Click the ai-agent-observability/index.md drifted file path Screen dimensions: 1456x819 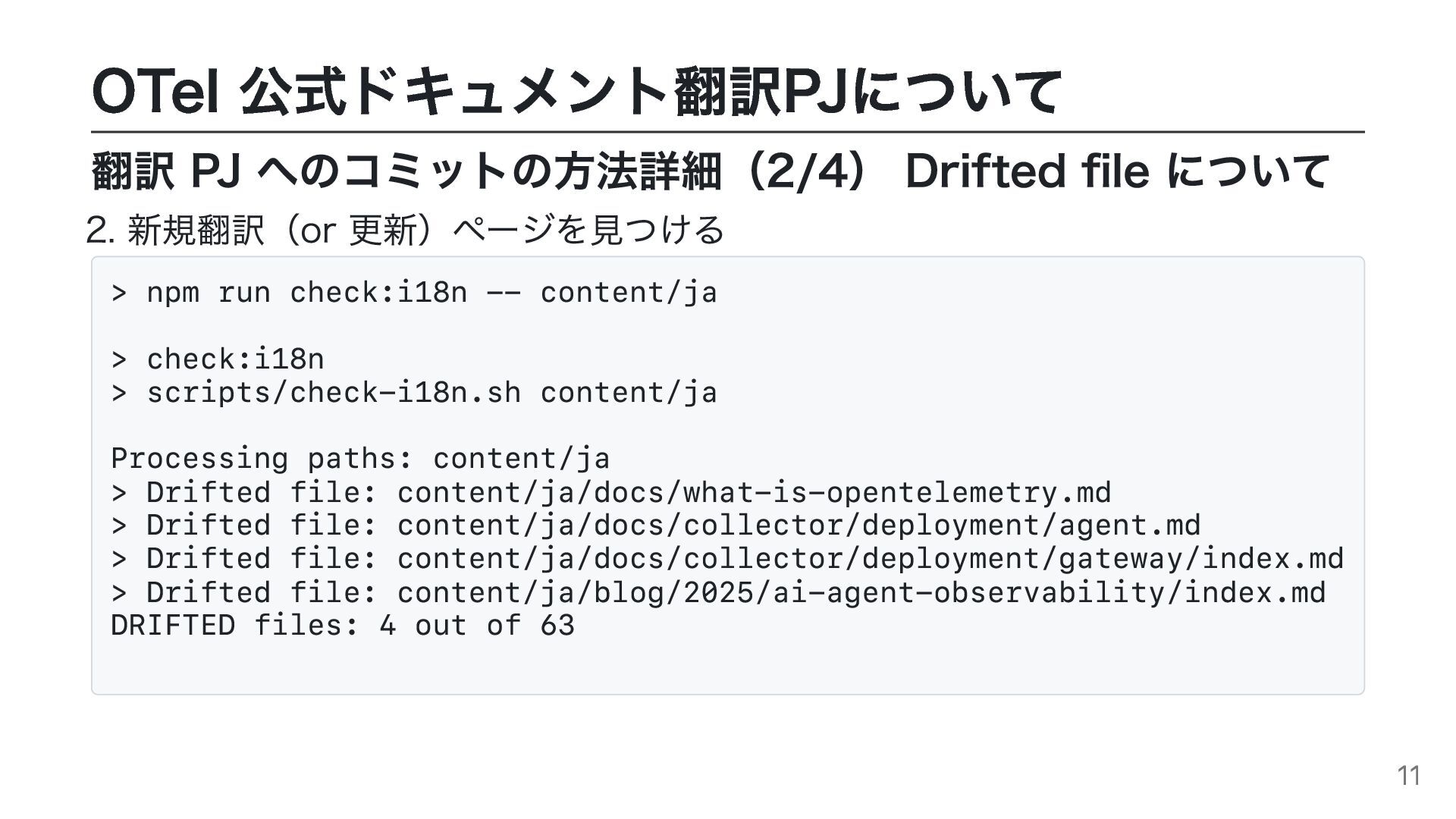pyautogui.click(x=861, y=593)
